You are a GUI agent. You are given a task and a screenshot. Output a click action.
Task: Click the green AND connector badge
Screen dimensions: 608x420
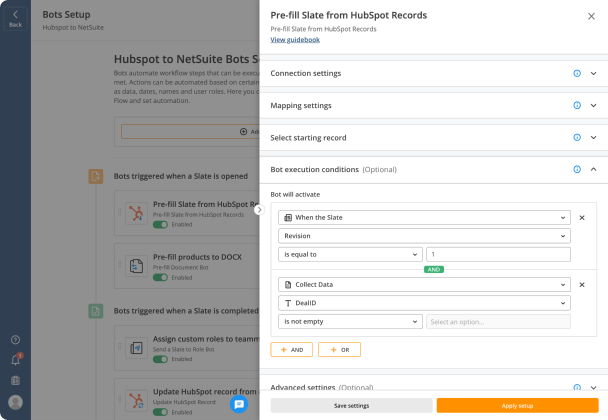pyautogui.click(x=434, y=270)
